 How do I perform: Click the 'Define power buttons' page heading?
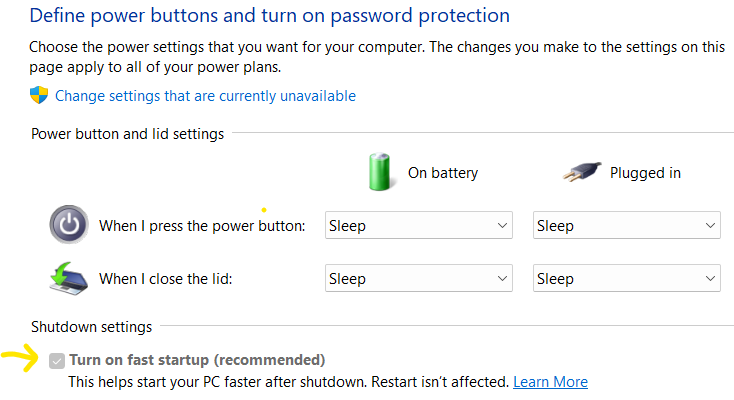point(269,16)
